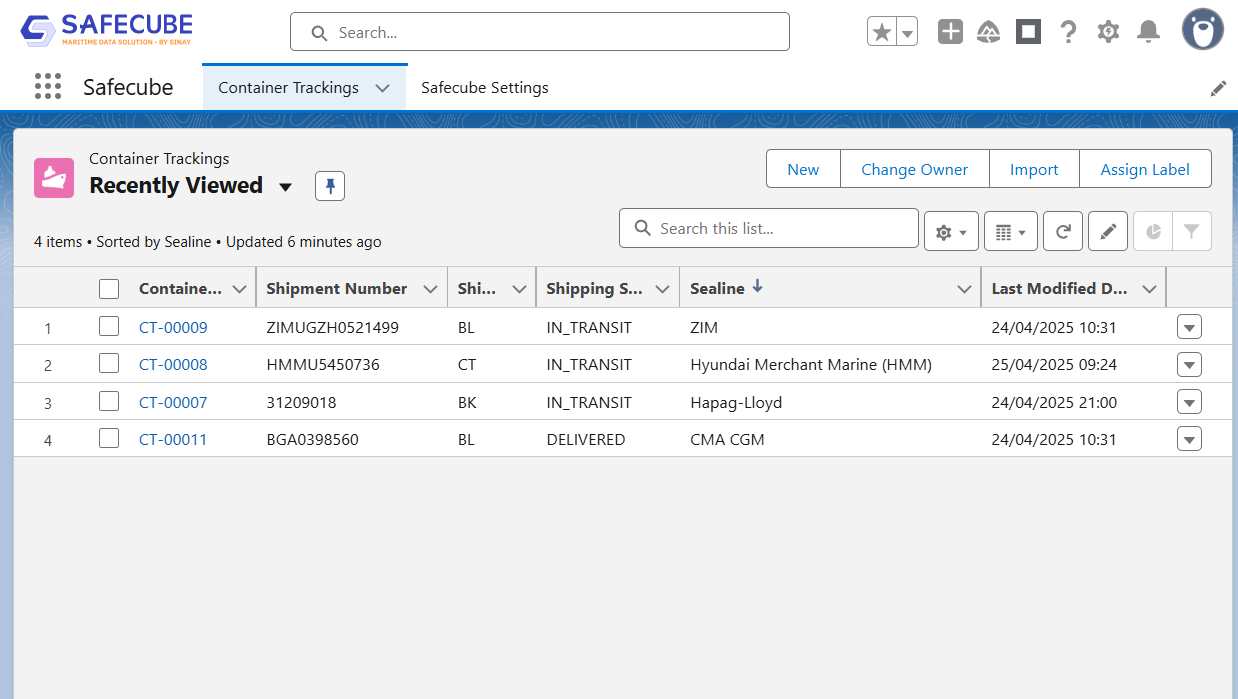Click the ZIMUGZH0521499 shipment number

[332, 327]
